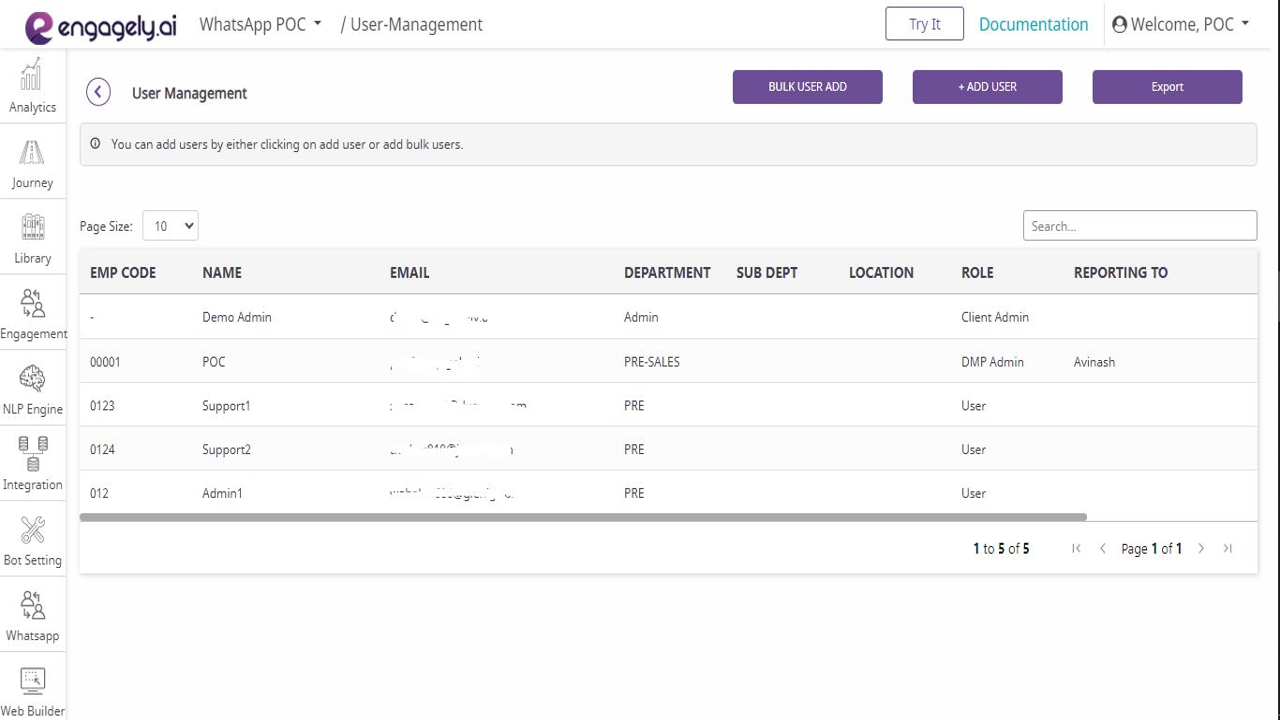Expand the Welcome, POC account menu
The width and height of the screenshot is (1280, 720).
[1181, 24]
